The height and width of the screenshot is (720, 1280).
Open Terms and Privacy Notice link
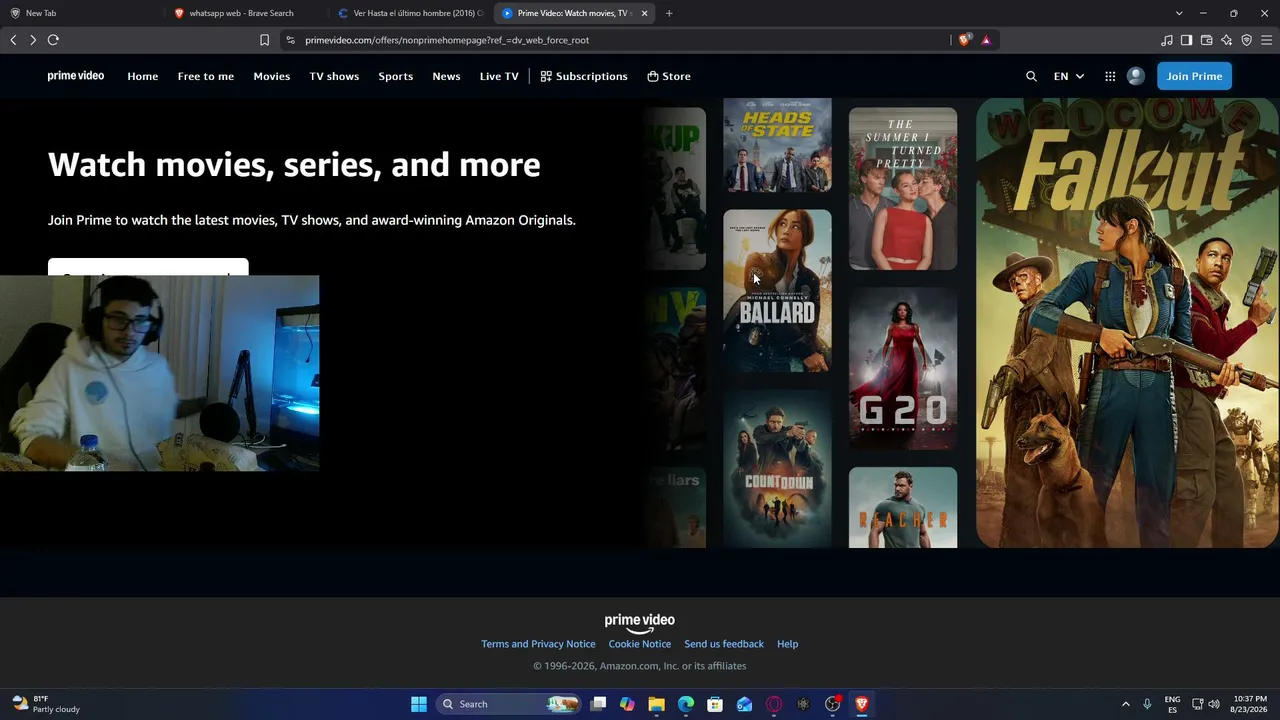(538, 644)
